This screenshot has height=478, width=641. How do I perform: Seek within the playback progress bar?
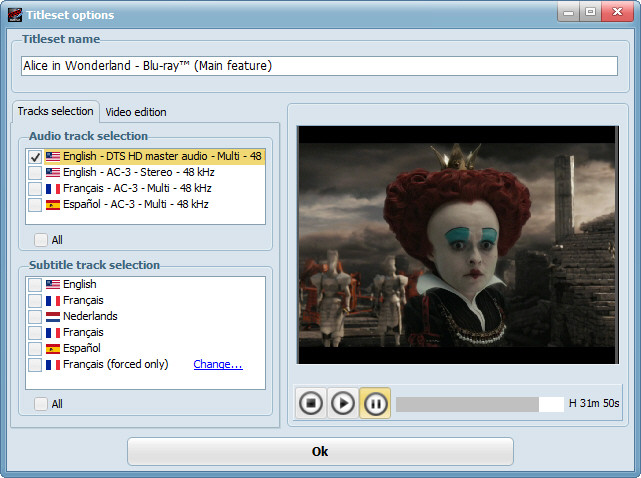pos(480,404)
